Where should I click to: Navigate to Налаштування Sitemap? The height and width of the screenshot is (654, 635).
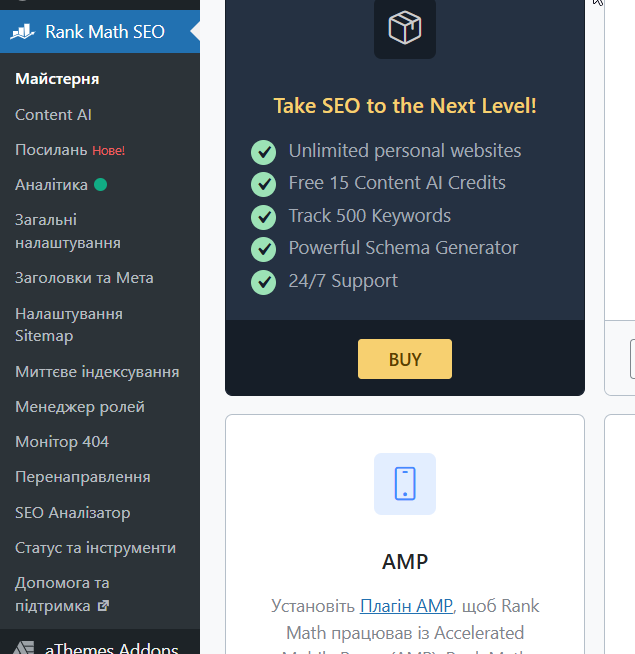tap(69, 324)
